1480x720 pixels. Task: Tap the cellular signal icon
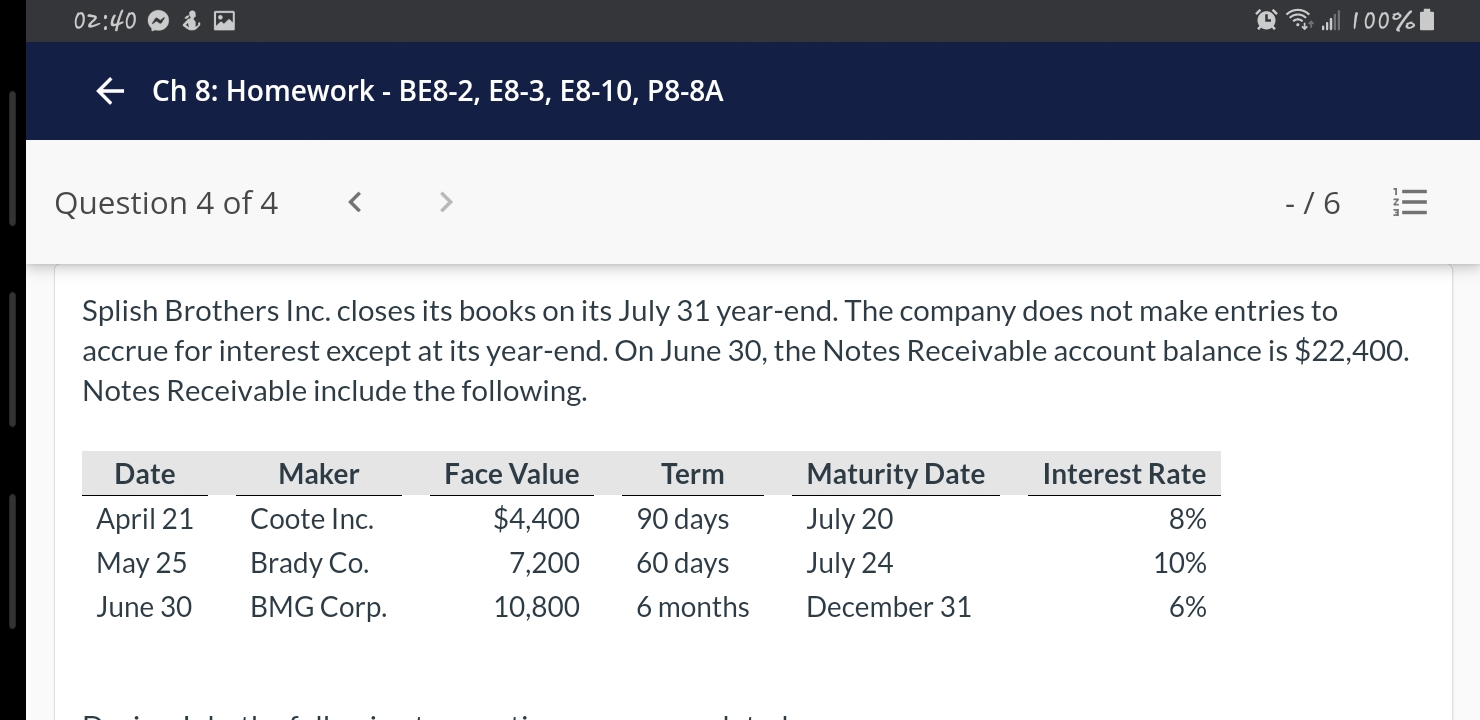tap(1331, 20)
